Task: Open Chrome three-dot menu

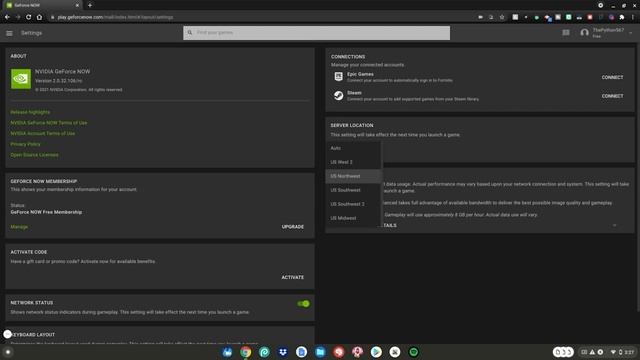Action: (x=633, y=17)
